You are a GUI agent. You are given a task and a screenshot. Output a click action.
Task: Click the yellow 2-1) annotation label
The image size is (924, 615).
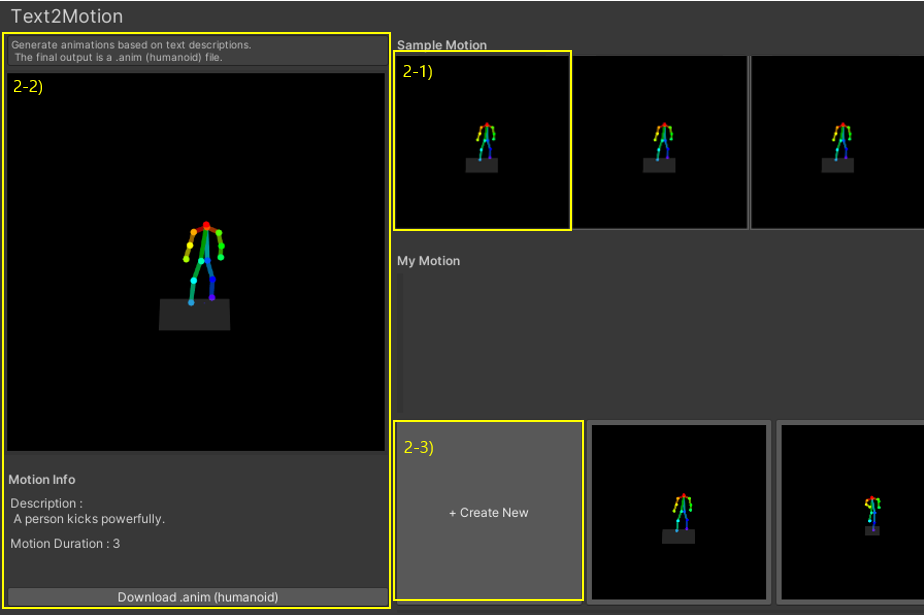coord(417,71)
